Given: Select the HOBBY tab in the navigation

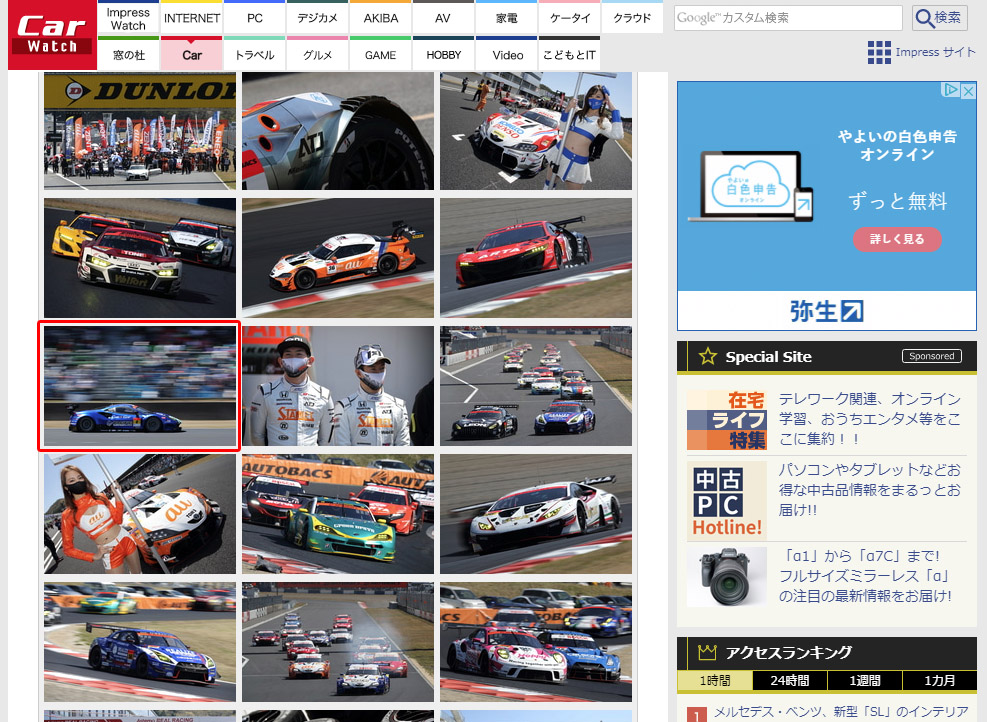Looking at the screenshot, I should 443,55.
